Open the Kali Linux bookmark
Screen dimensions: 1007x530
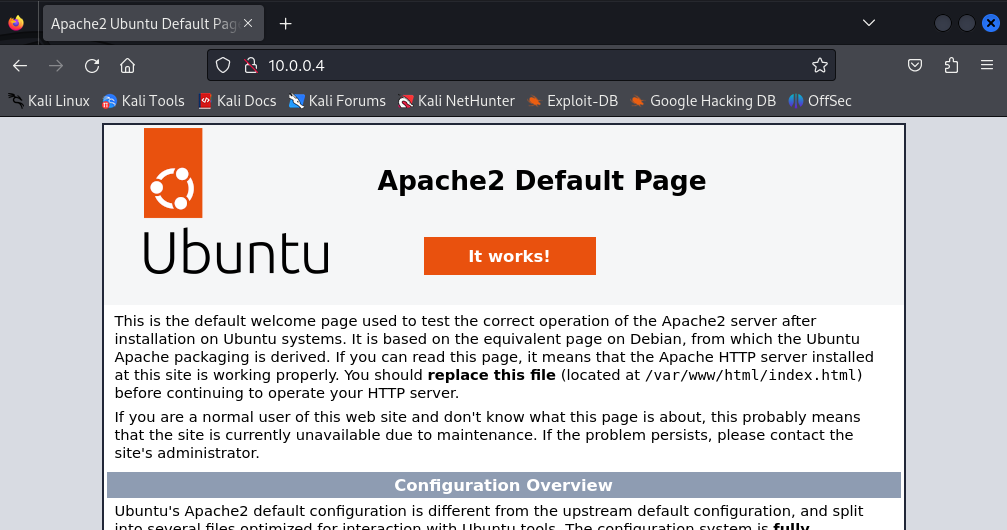49,101
